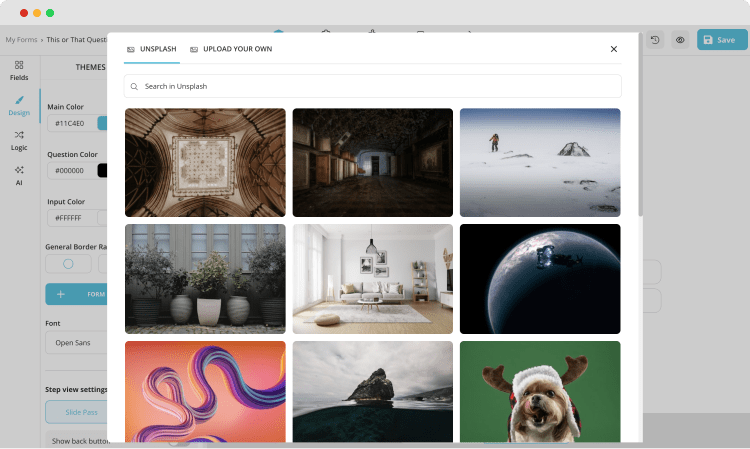This screenshot has height=449, width=750.
Task: Select the rounded border radius option
Action: 68,264
